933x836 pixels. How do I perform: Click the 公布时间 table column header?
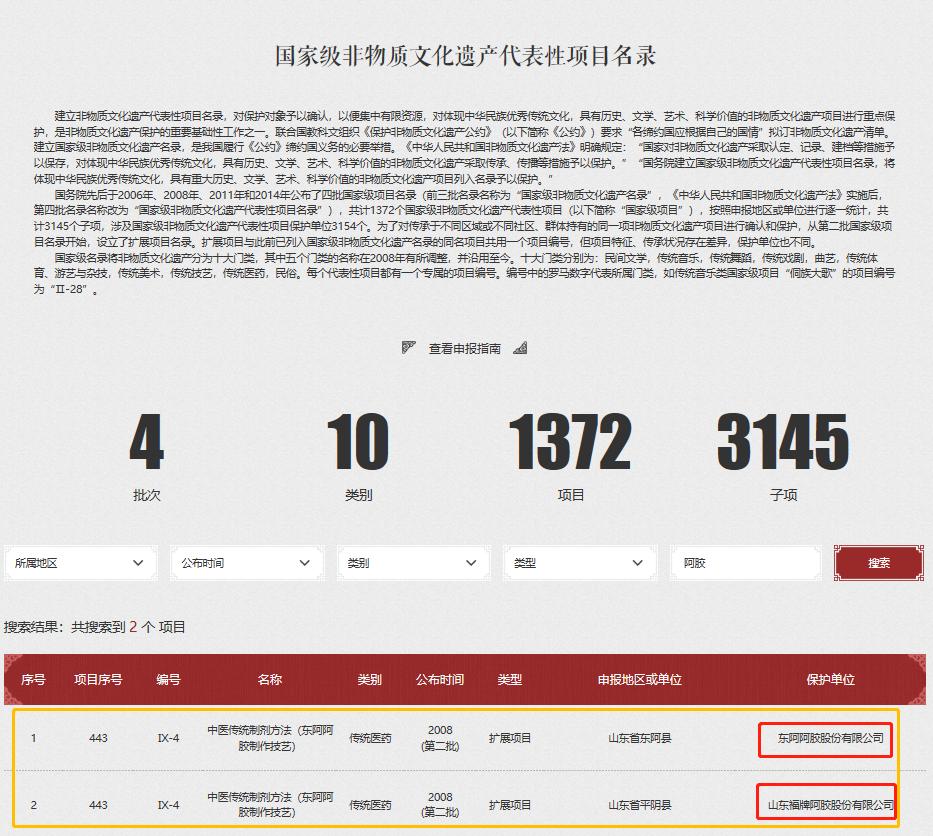point(440,679)
